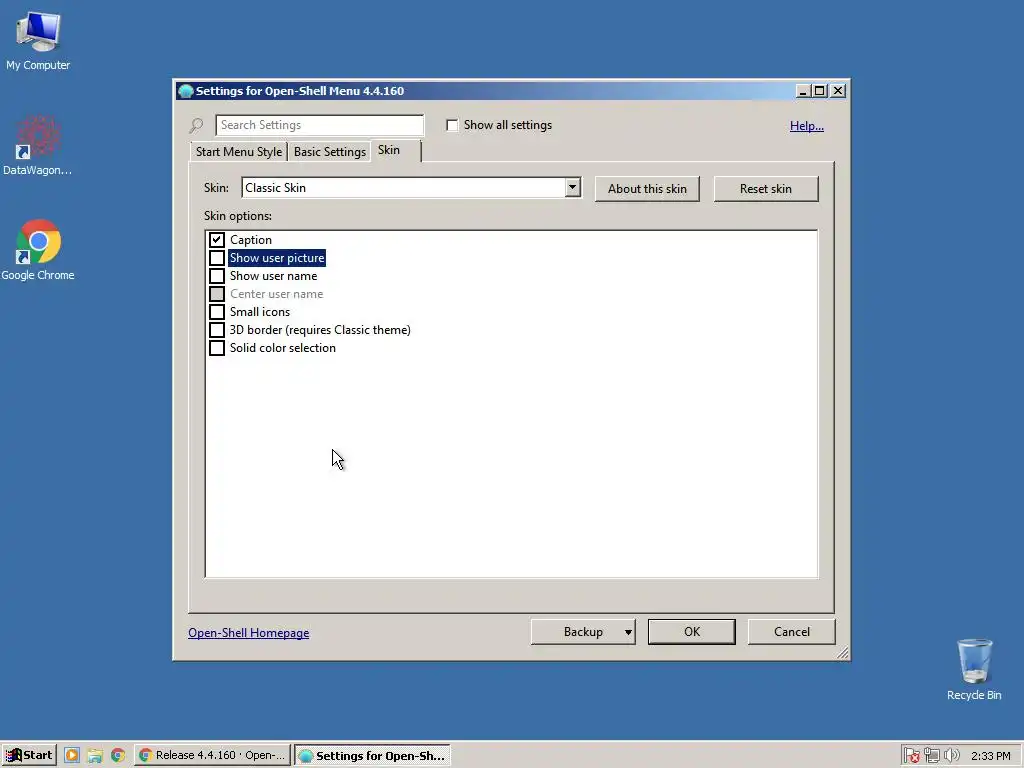Switch to Basic Settings tab

tap(330, 152)
